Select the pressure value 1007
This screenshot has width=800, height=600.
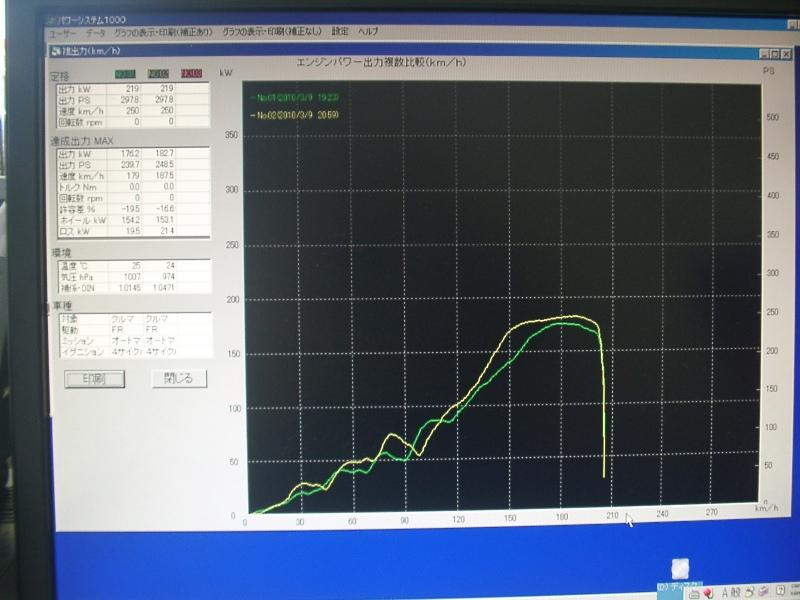tap(132, 277)
